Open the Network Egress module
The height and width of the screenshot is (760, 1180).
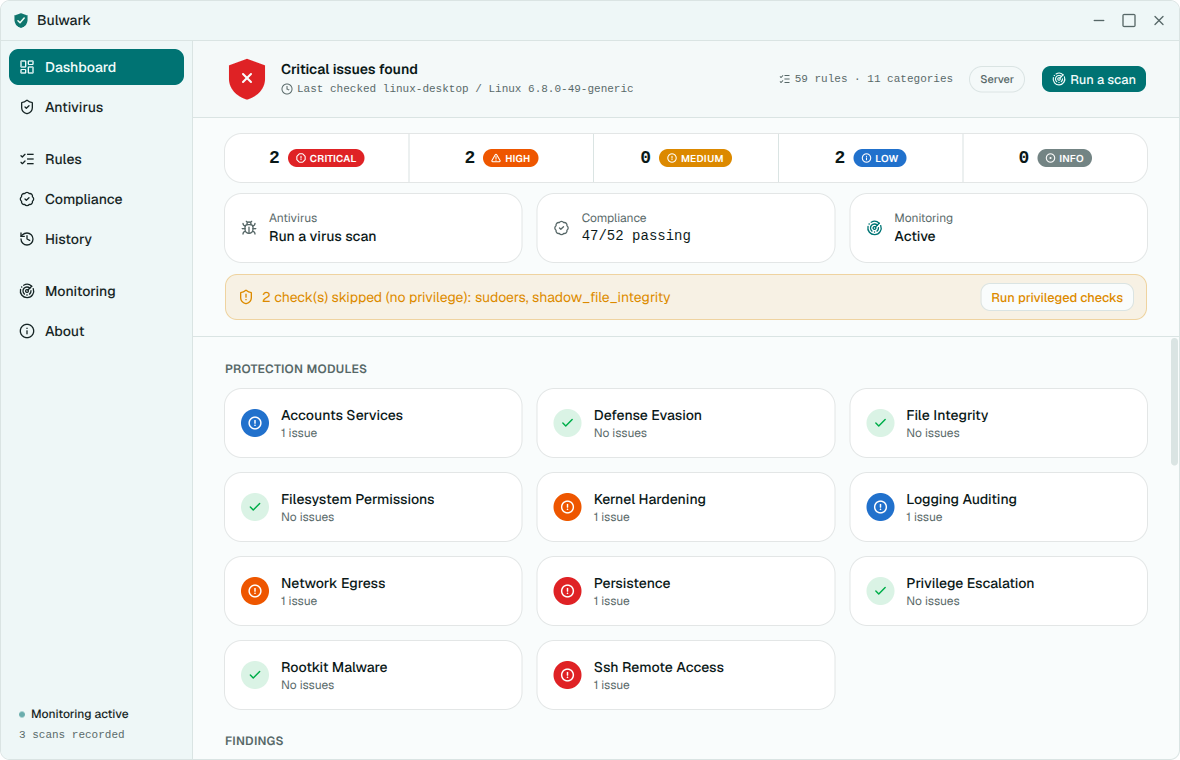tap(373, 591)
